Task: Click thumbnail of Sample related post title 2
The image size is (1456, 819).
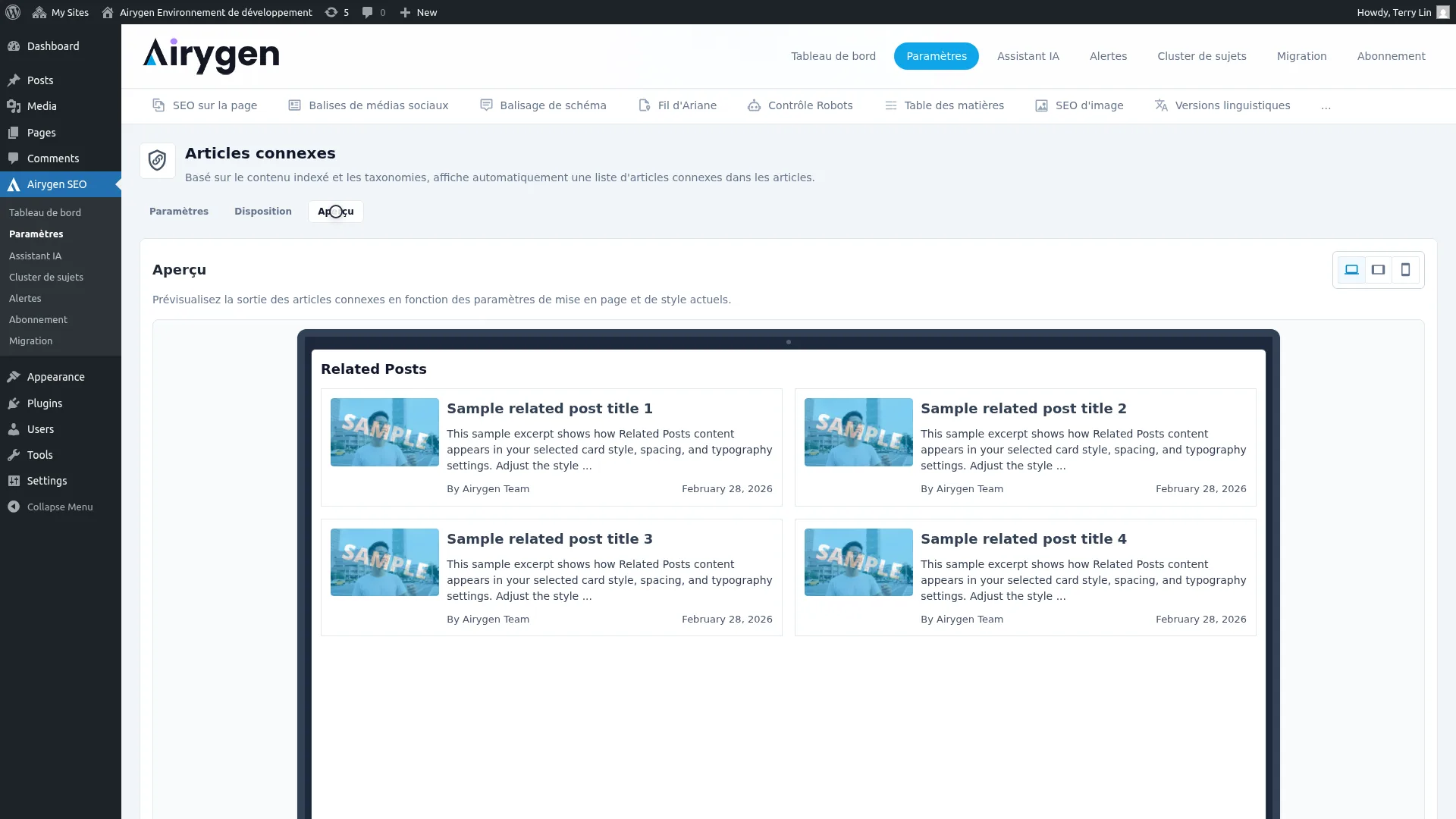Action: click(x=858, y=432)
